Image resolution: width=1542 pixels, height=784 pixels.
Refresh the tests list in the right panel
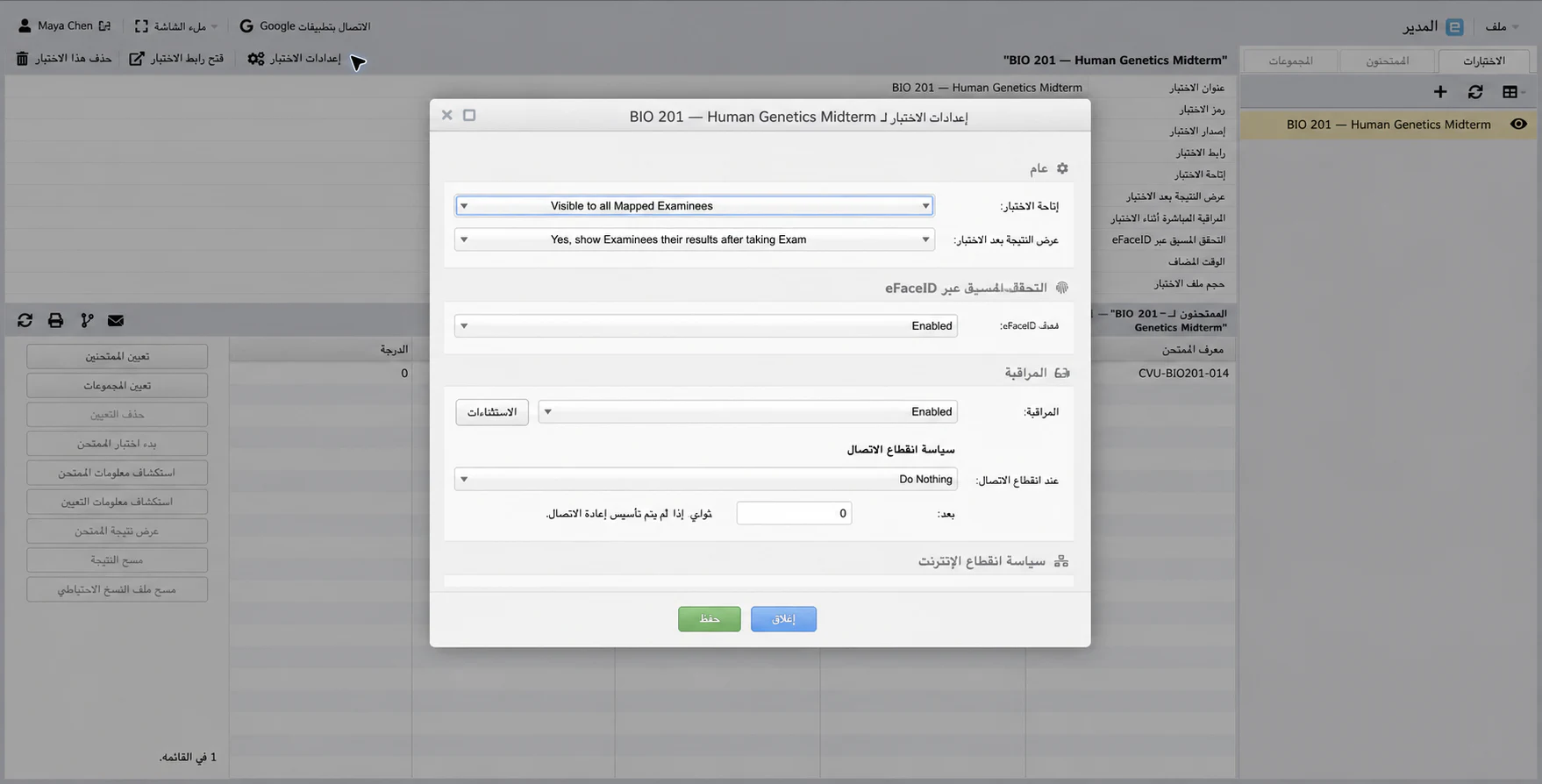(x=1475, y=92)
